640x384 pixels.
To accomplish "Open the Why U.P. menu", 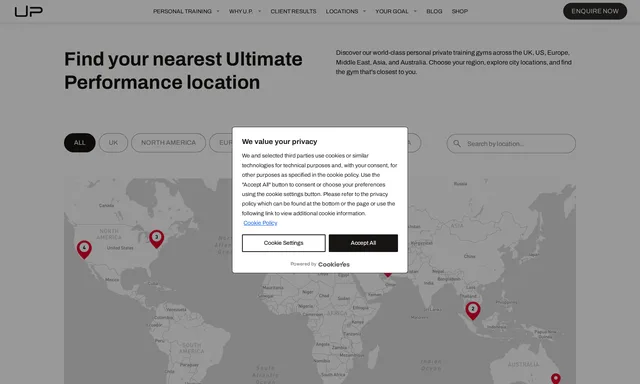I will [241, 11].
